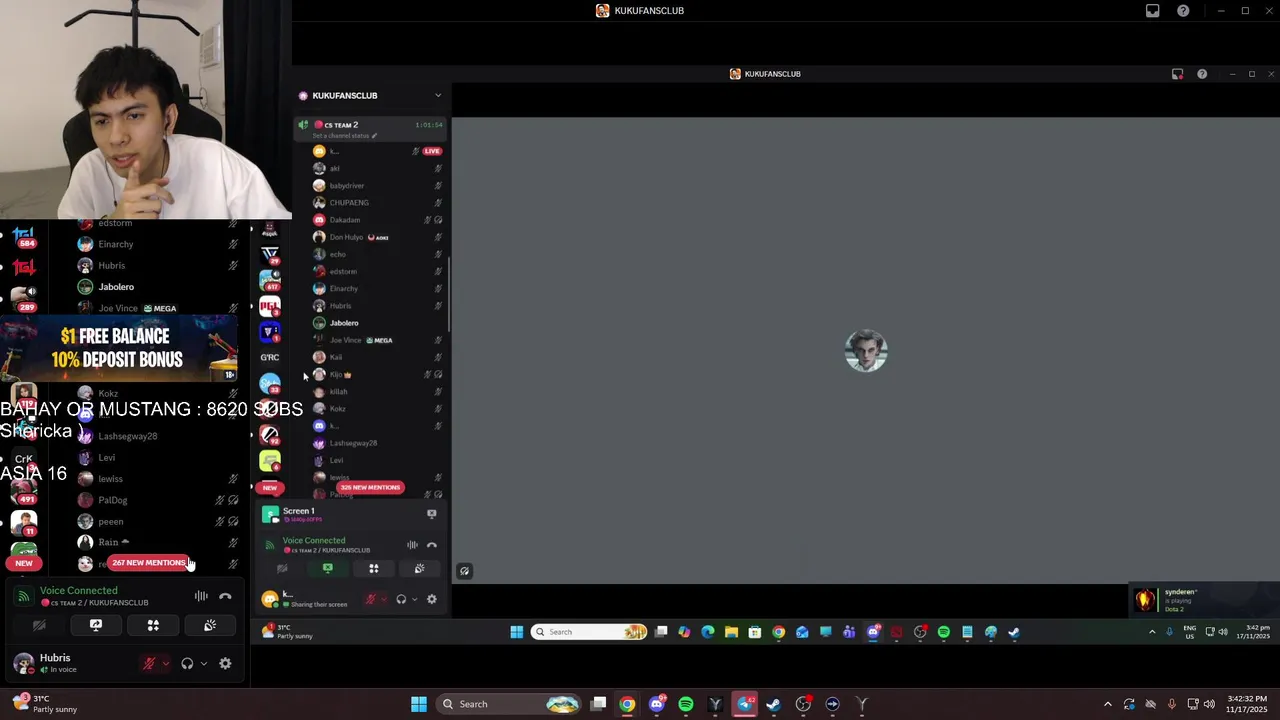Toggle mute in streamed user panel
The height and width of the screenshot is (720, 1280).
tap(371, 599)
